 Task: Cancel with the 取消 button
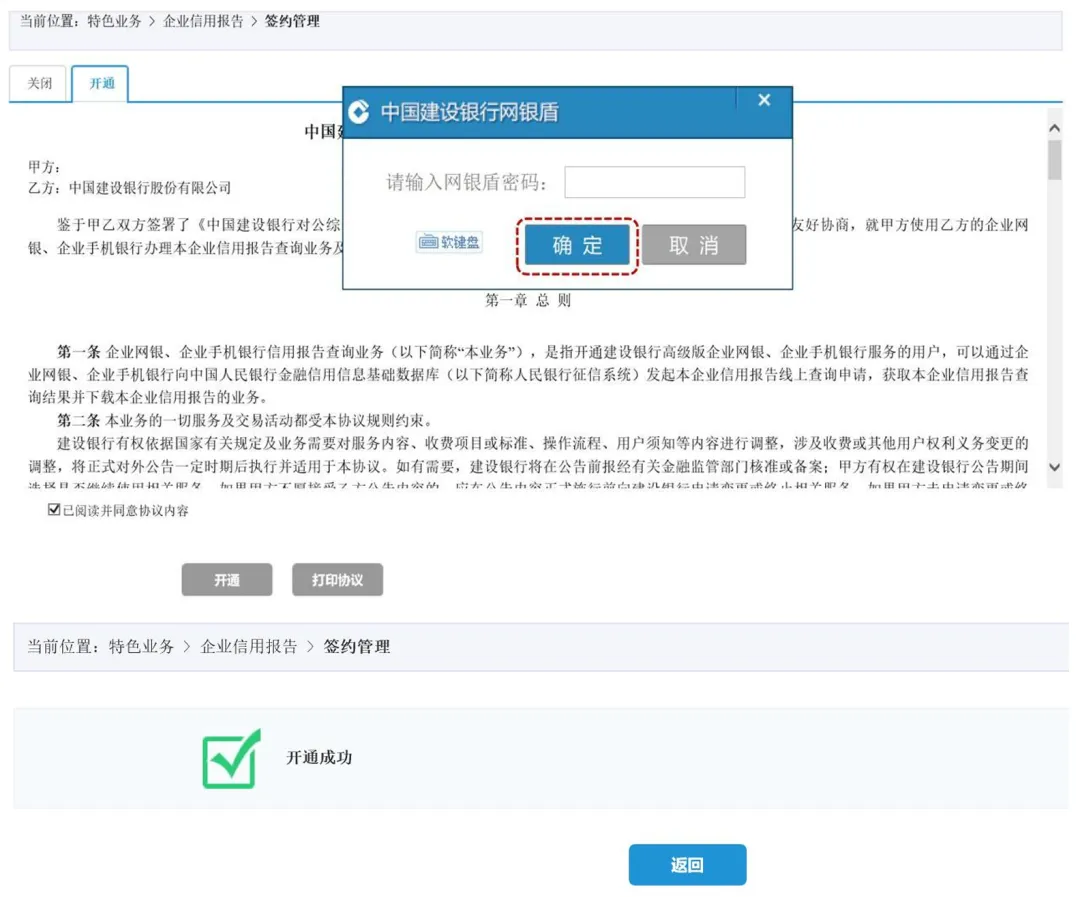[x=694, y=245]
